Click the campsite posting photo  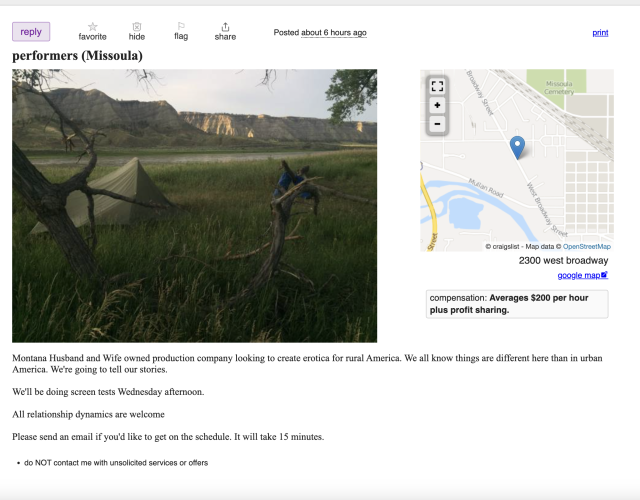[x=195, y=206]
